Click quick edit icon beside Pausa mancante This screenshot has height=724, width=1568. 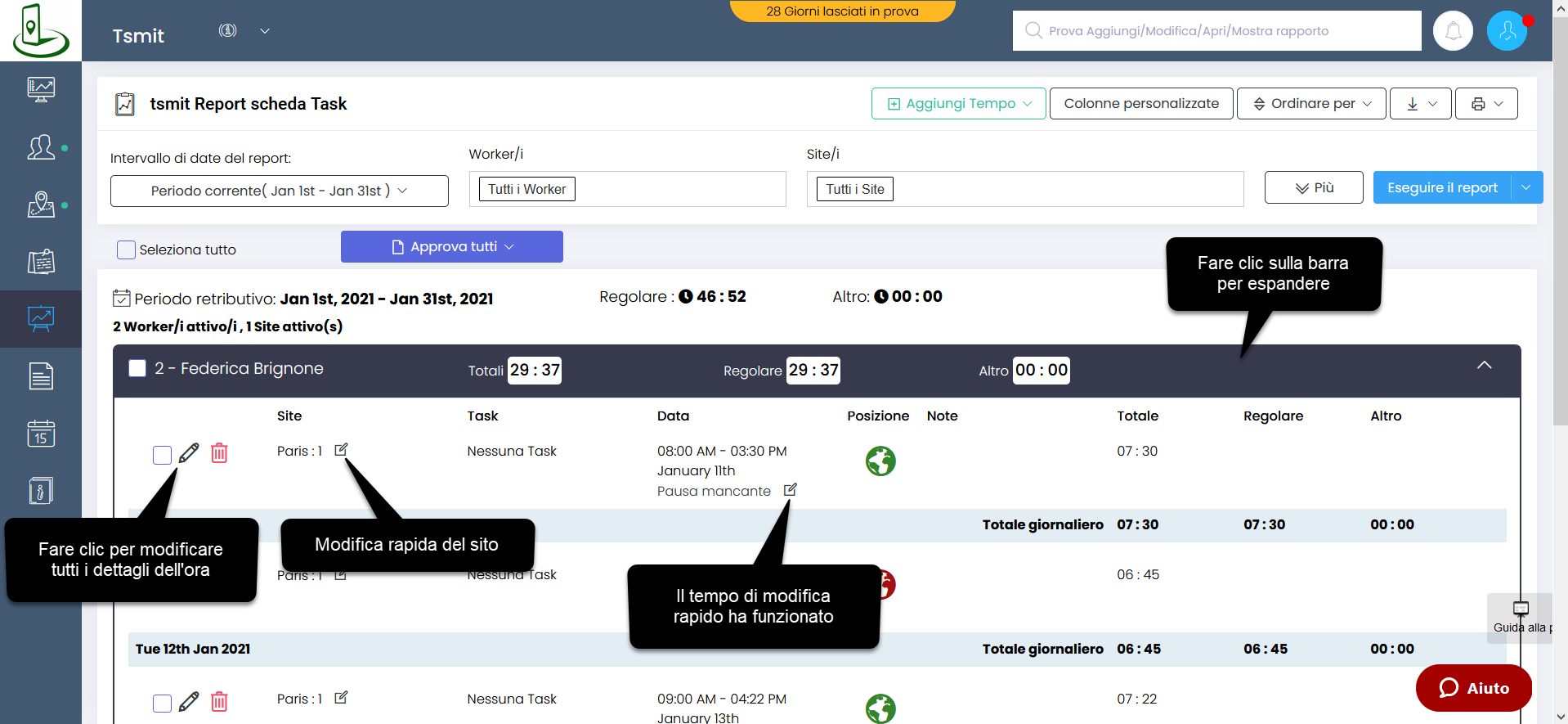[790, 490]
